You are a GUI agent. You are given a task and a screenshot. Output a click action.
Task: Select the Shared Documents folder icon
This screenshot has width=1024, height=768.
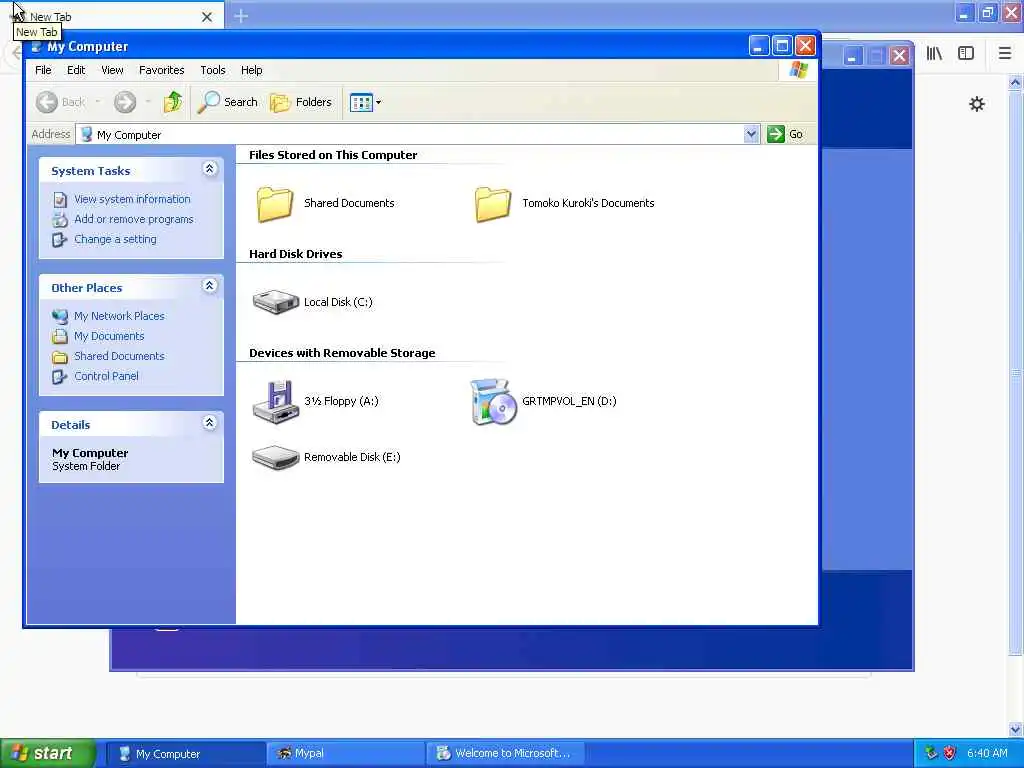point(274,204)
